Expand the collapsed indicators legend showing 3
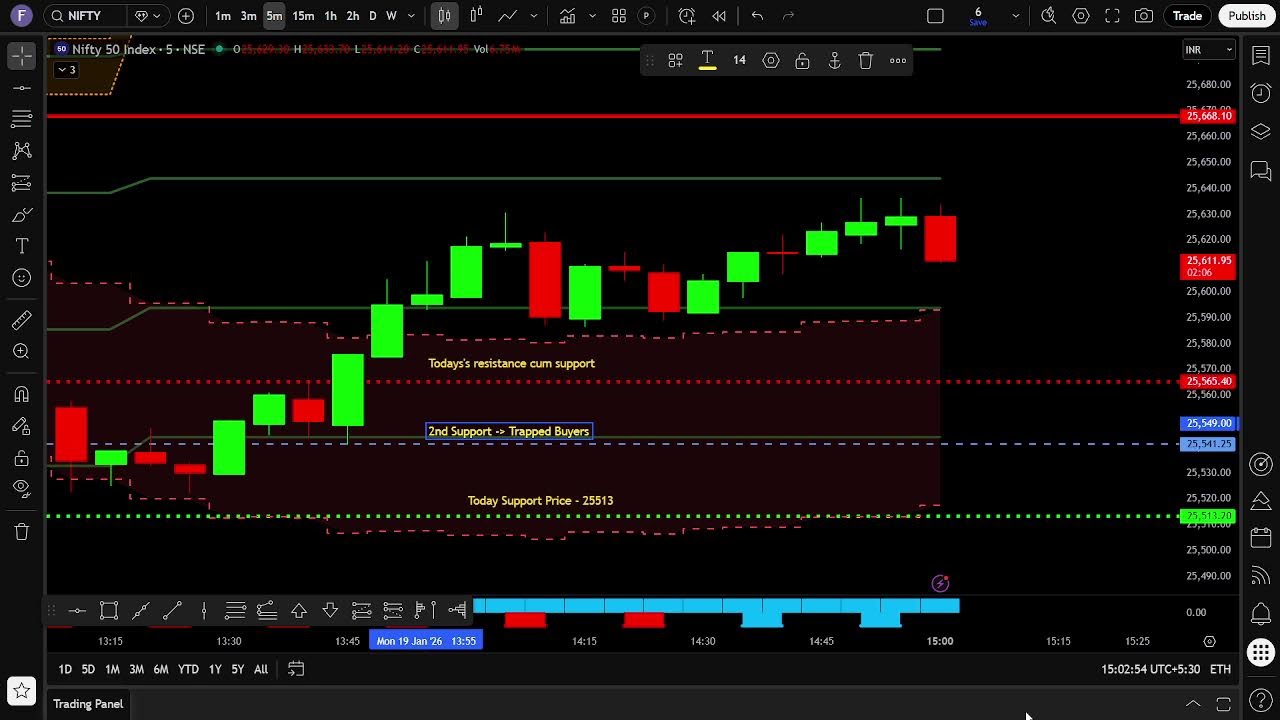 coord(66,70)
